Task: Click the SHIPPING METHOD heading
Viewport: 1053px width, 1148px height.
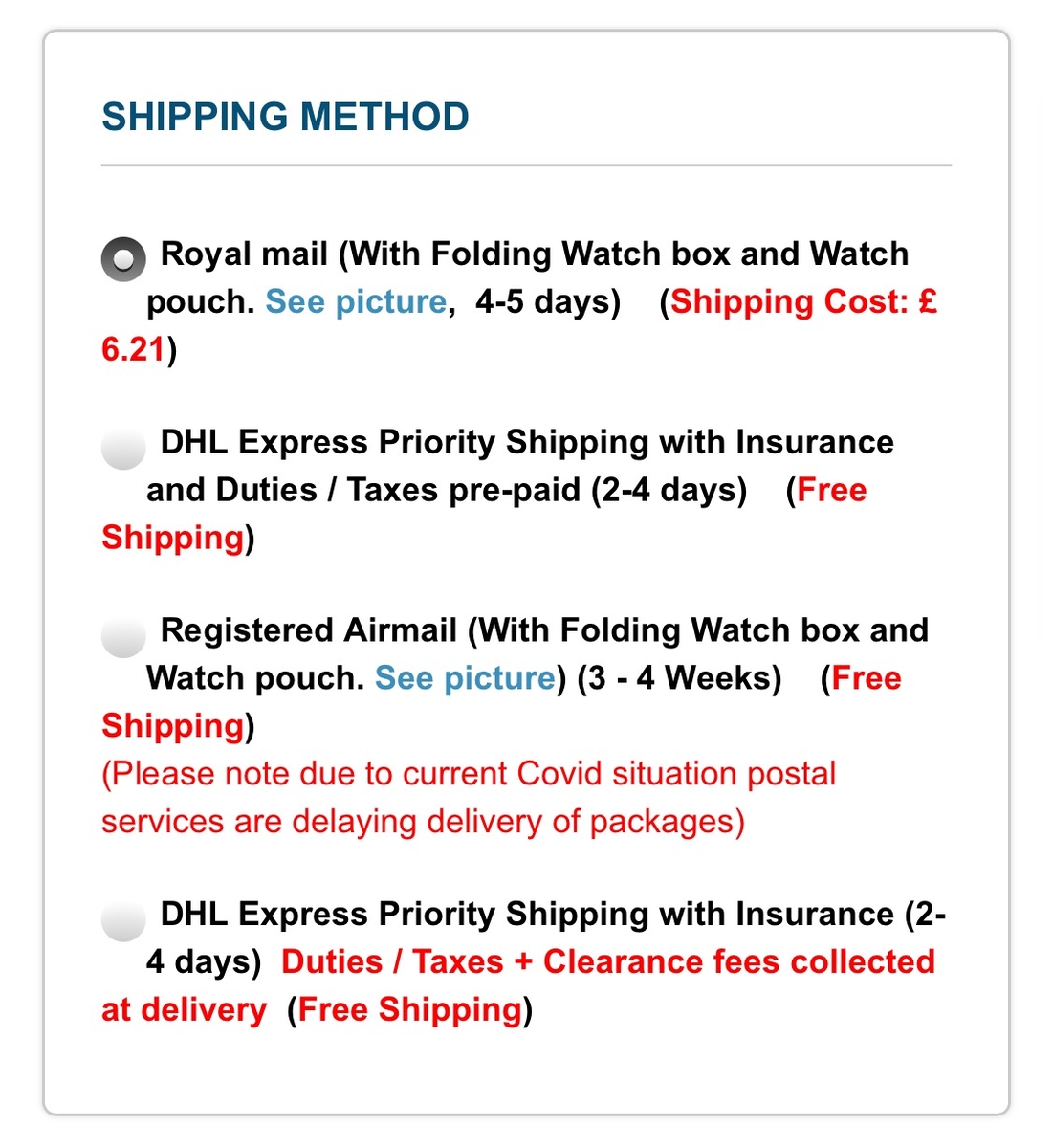Action: tap(285, 117)
